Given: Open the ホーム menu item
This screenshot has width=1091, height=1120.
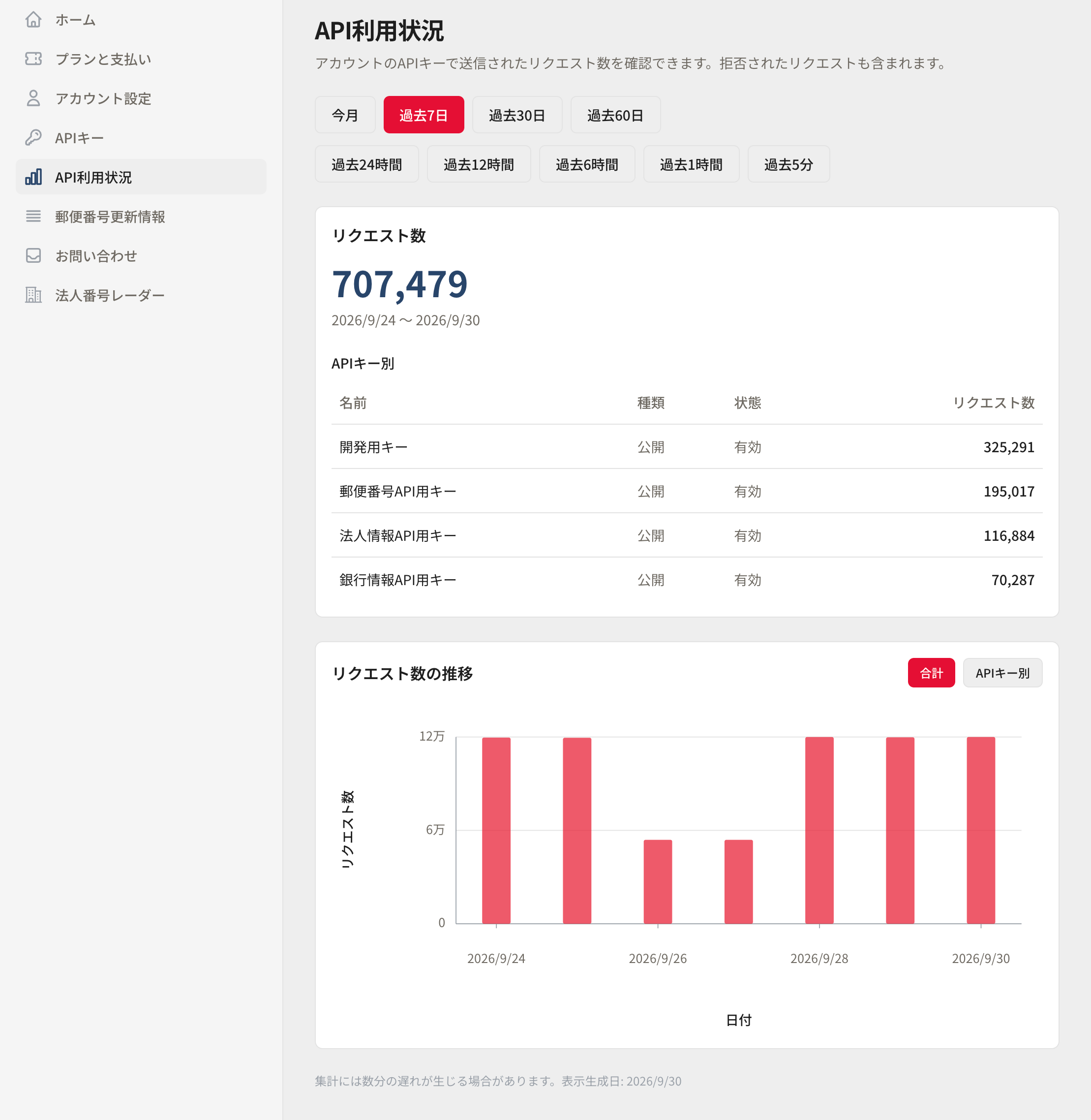Looking at the screenshot, I should pyautogui.click(x=141, y=20).
